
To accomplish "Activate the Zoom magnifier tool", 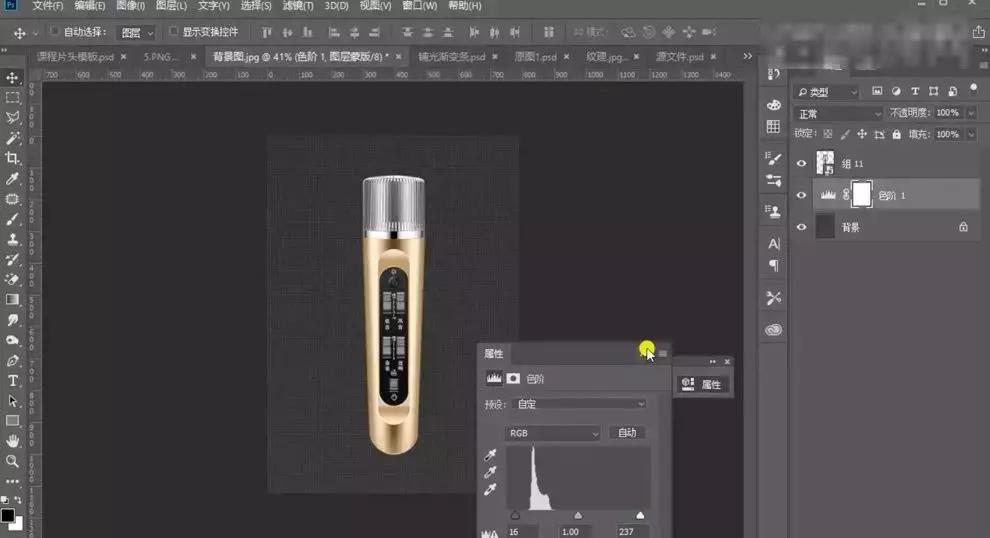I will (x=13, y=461).
